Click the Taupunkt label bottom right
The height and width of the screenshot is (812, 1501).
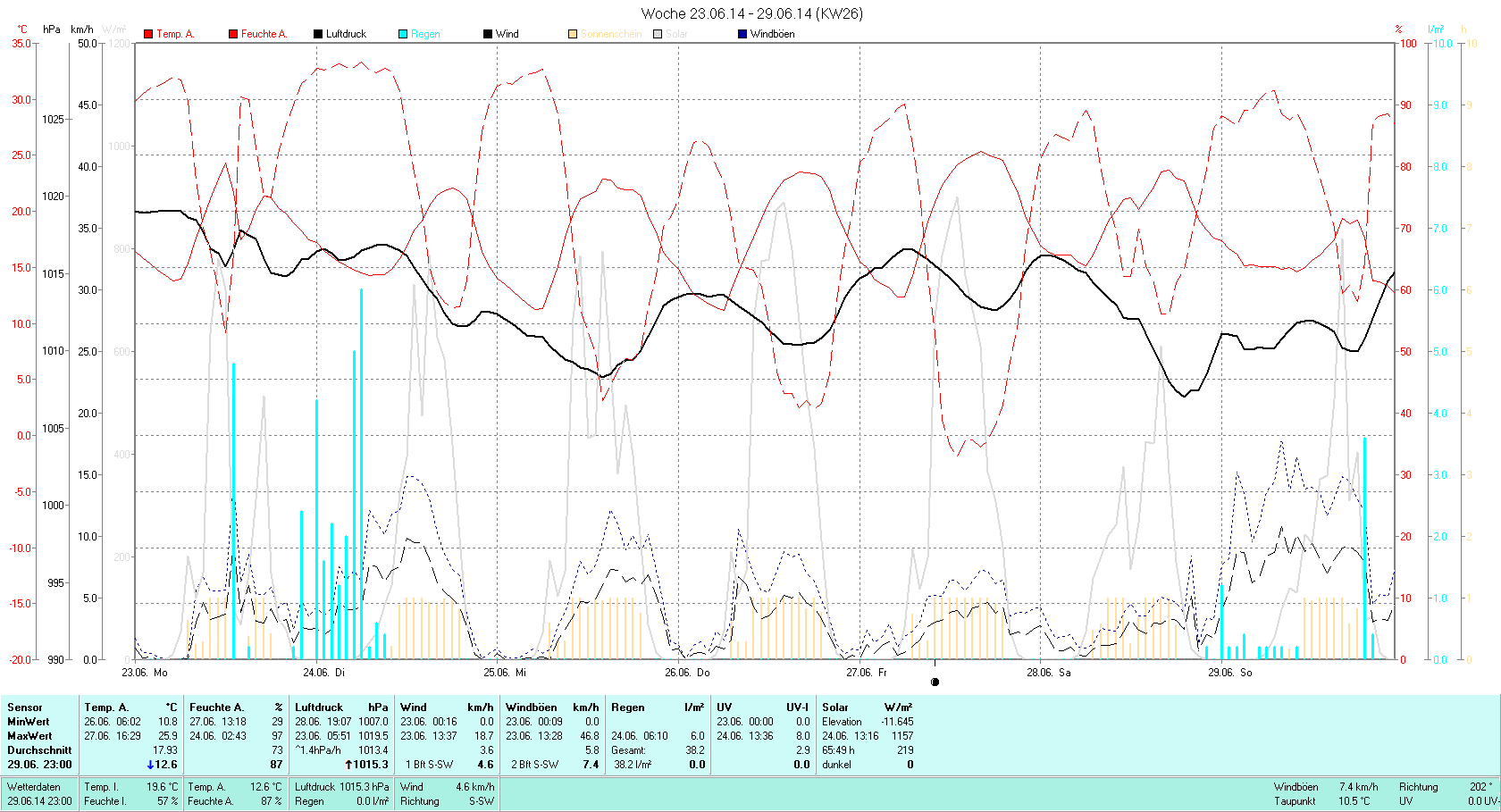pyautogui.click(x=1294, y=801)
